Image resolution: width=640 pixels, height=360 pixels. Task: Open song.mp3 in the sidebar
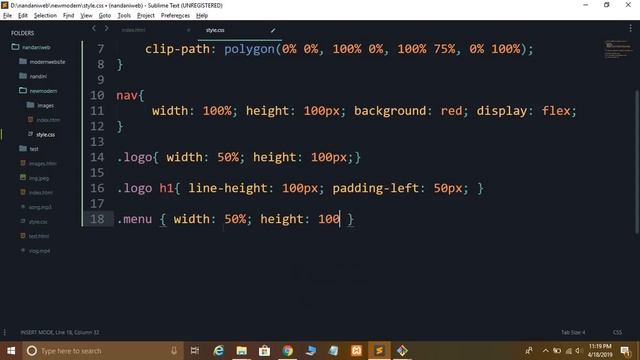click(x=40, y=207)
